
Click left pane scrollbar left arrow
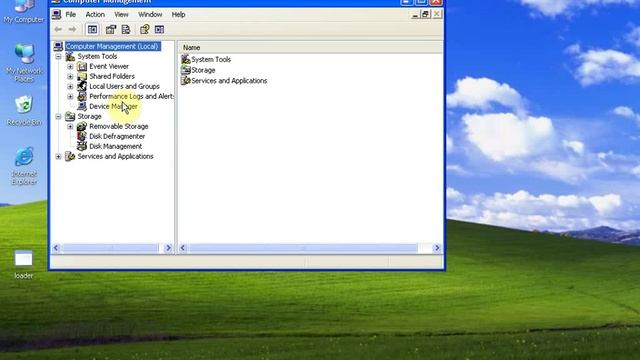[x=56, y=248]
